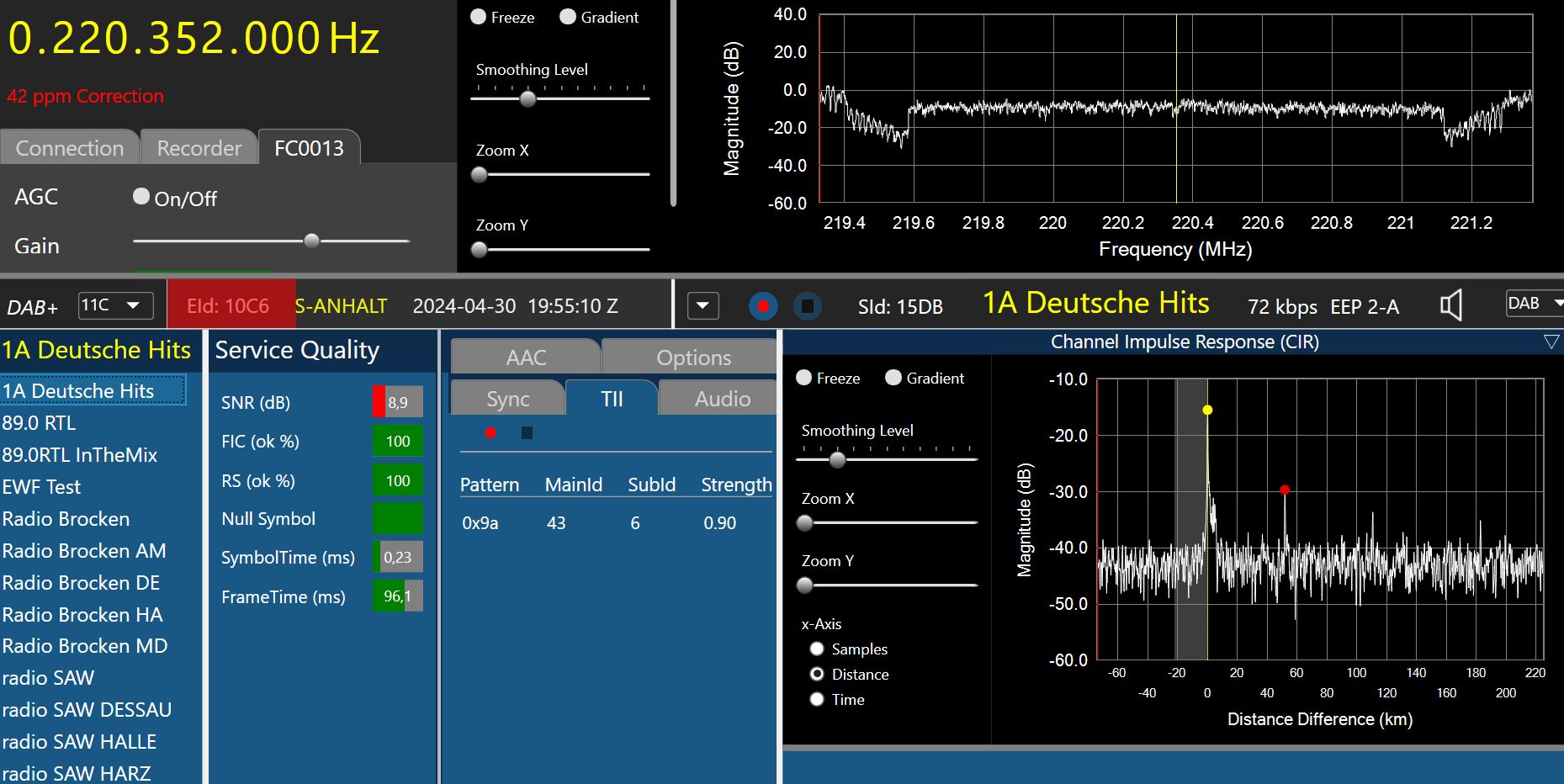The image size is (1564, 784).
Task: Select radio SAW HALLE station
Action: click(79, 742)
